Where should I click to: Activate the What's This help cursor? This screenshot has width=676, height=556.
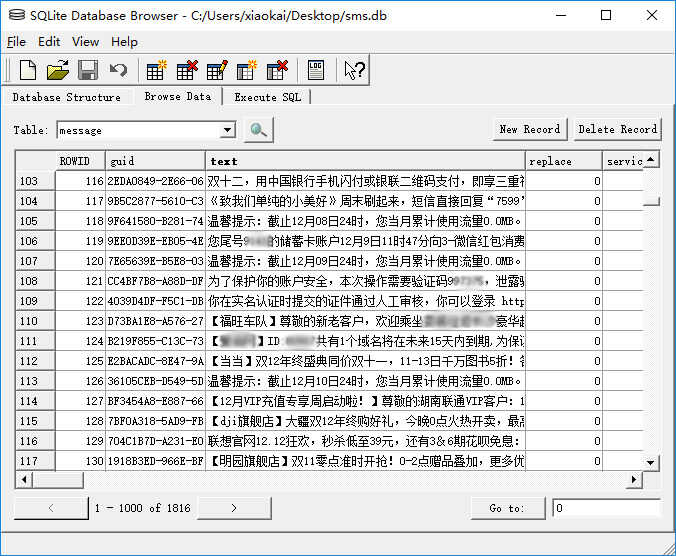tap(354, 70)
